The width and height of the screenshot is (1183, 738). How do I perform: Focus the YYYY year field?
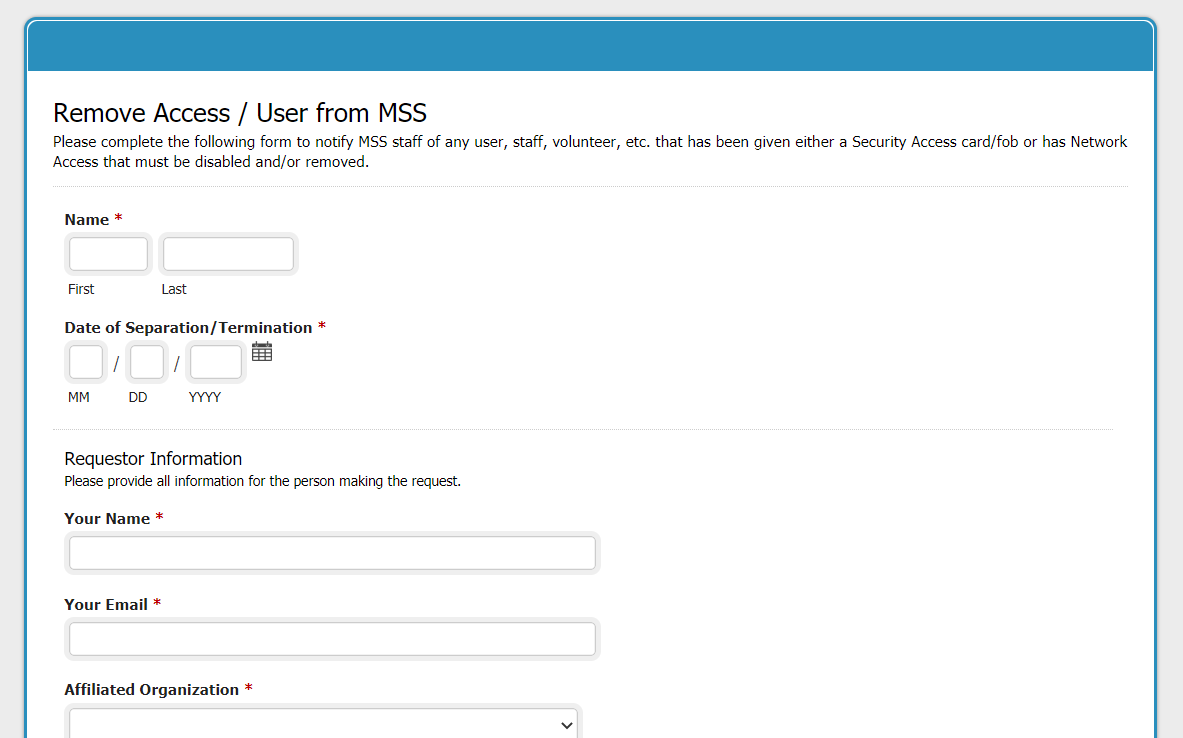pyautogui.click(x=216, y=362)
